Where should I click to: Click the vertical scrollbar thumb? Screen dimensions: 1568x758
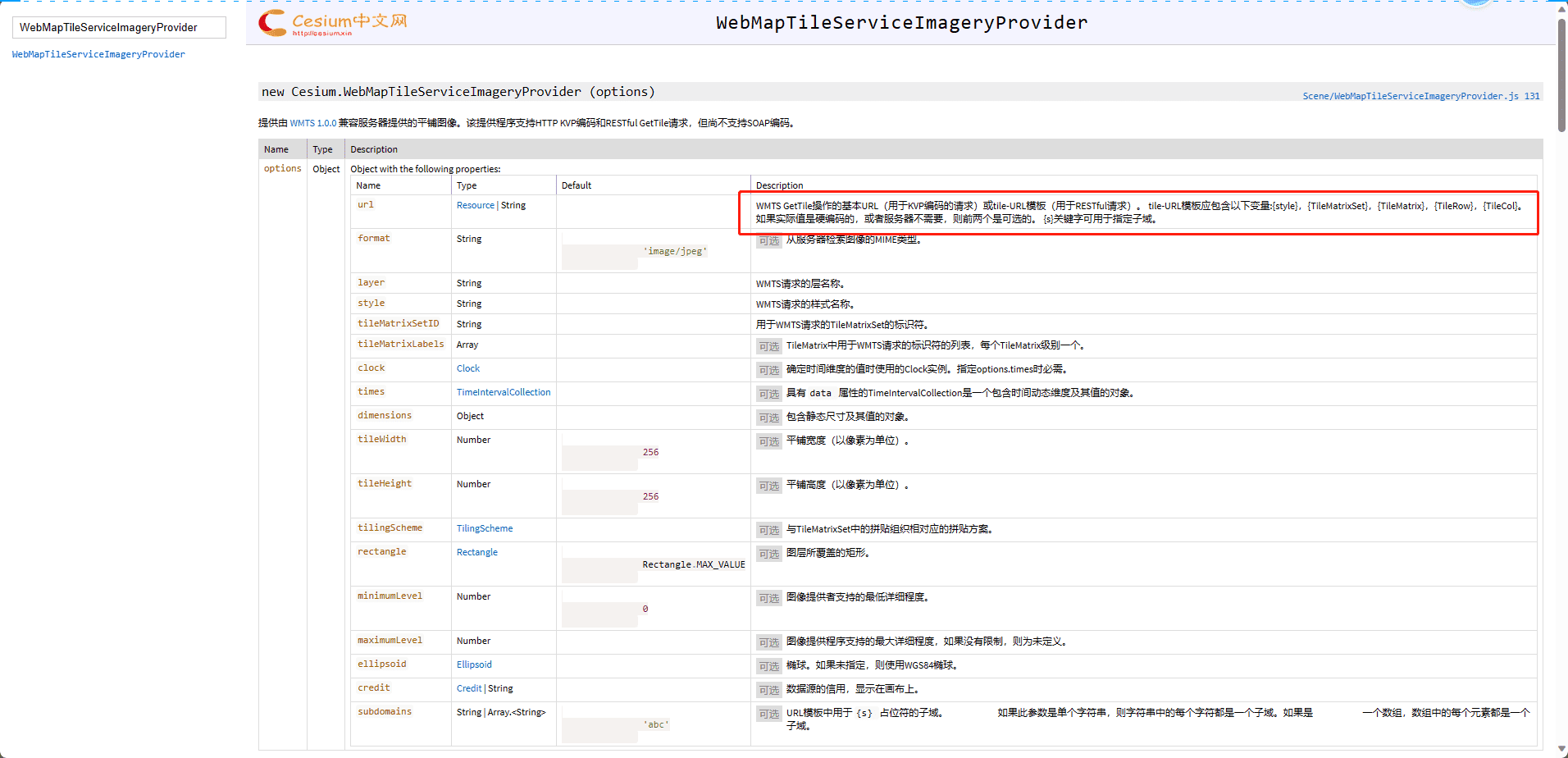click(x=1561, y=74)
